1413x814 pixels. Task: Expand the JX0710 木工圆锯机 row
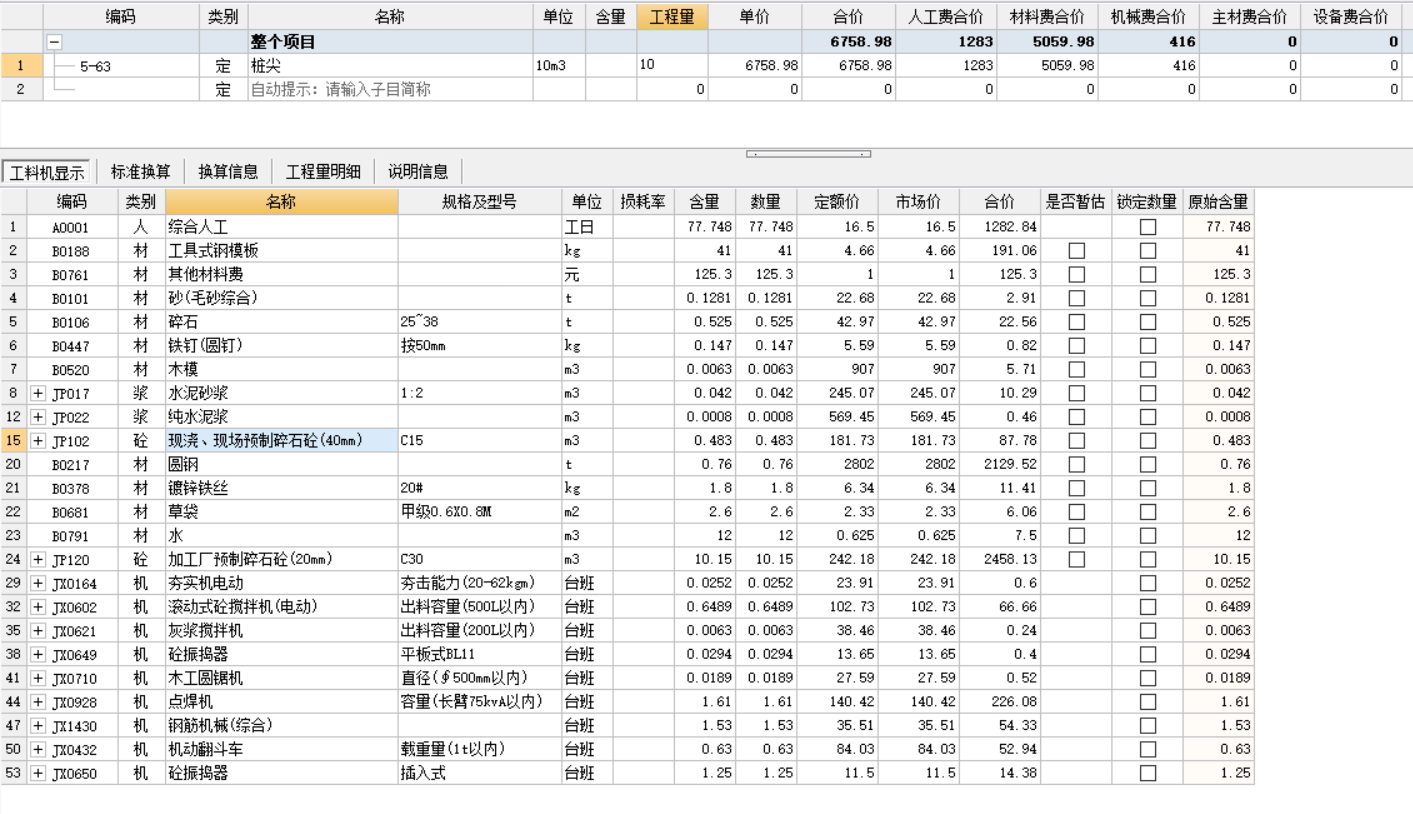tap(39, 678)
